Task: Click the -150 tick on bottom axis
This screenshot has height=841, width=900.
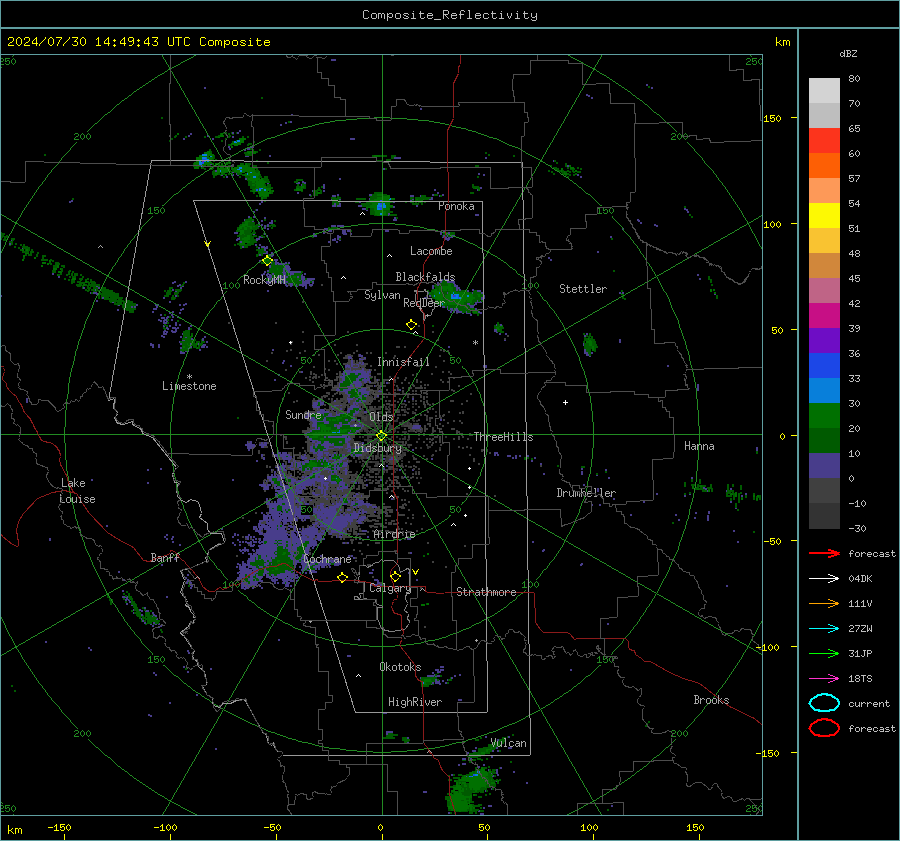Action: click(59, 828)
